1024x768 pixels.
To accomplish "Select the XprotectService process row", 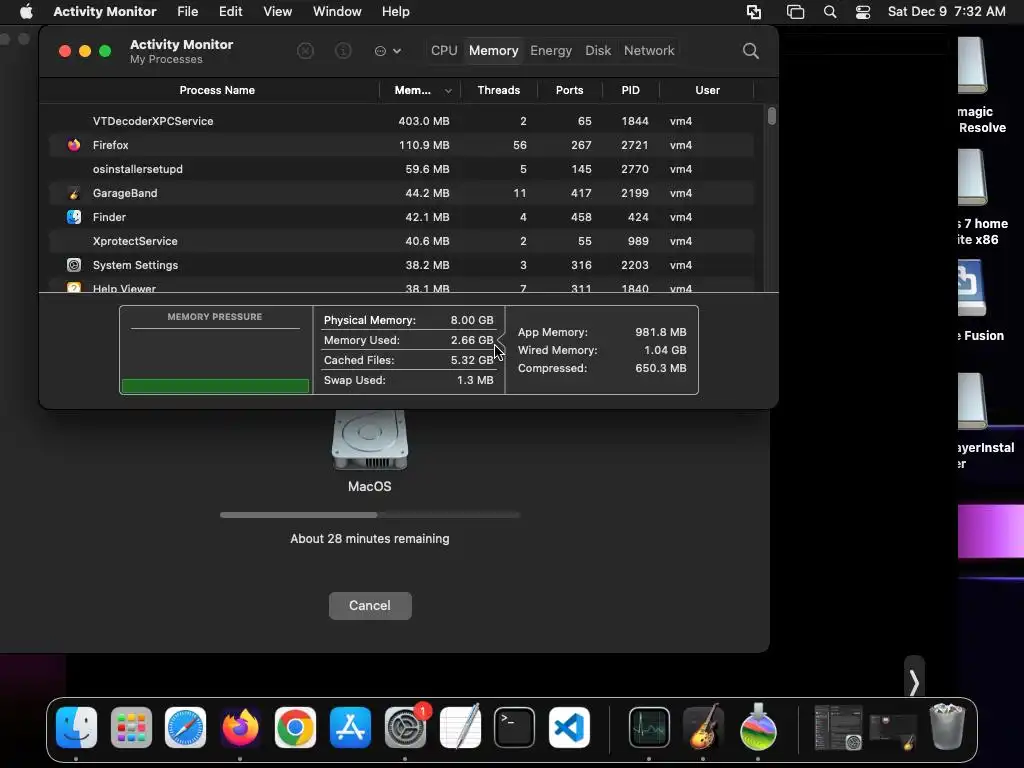I will click(x=402, y=241).
